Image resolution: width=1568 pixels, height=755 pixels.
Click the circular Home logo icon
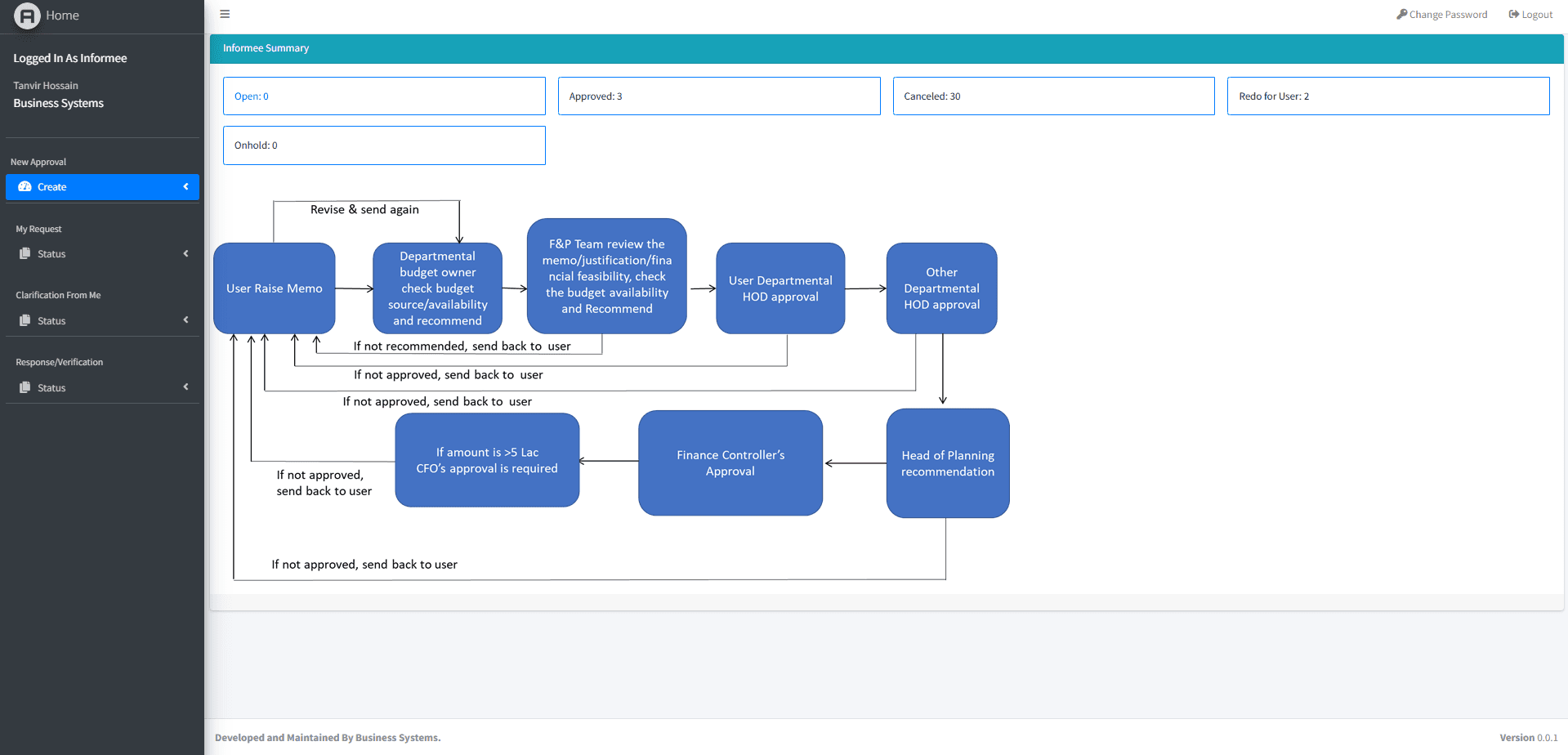pos(27,16)
